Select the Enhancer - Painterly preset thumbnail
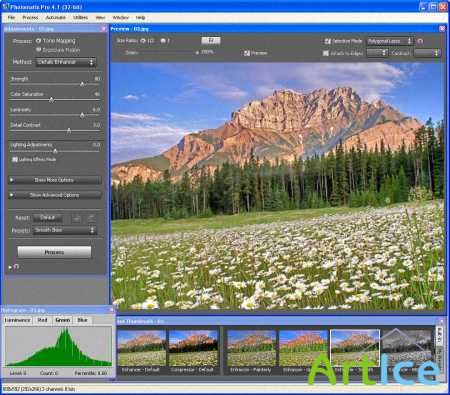Viewport: 450px width, 395px height. point(251,349)
